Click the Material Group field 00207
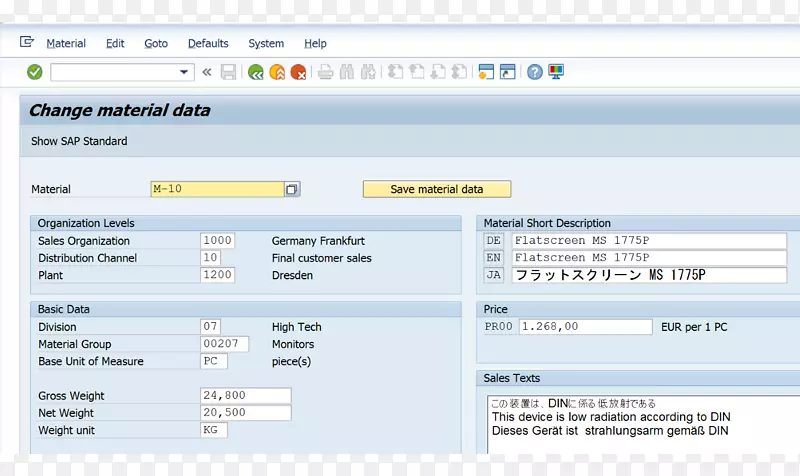Image resolution: width=800 pixels, height=476 pixels. point(224,344)
